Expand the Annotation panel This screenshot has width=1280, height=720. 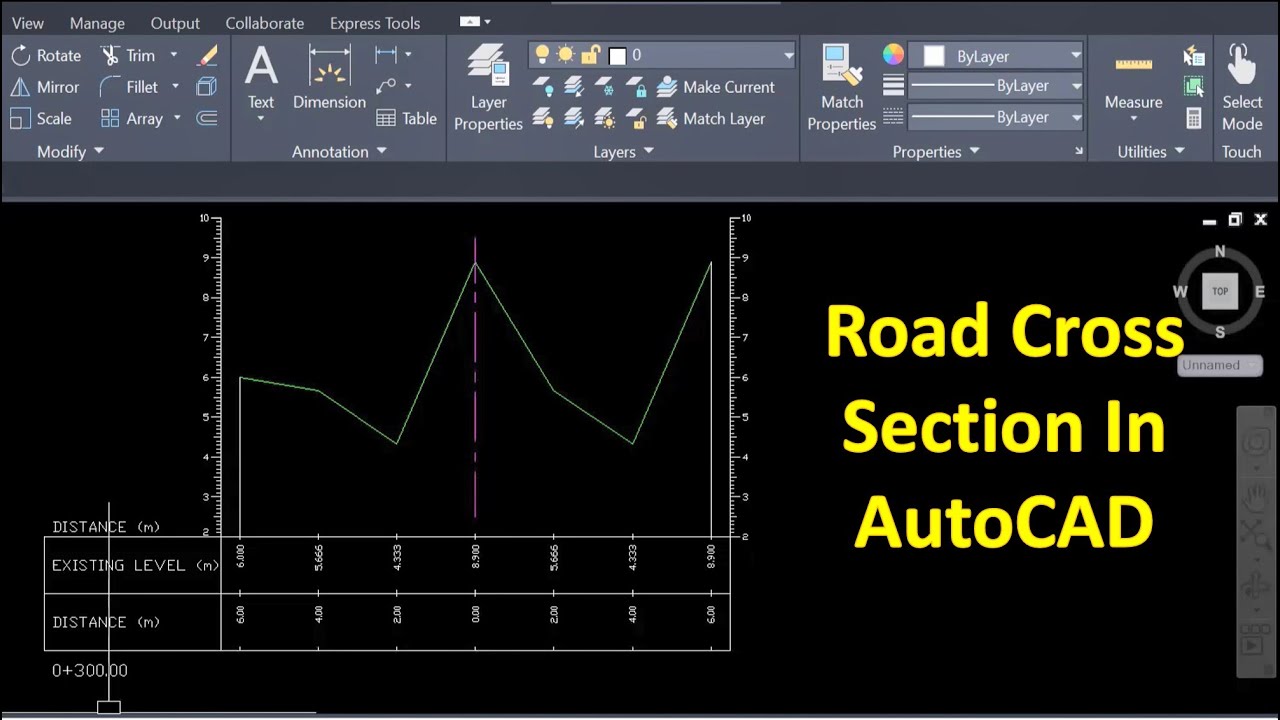click(340, 152)
